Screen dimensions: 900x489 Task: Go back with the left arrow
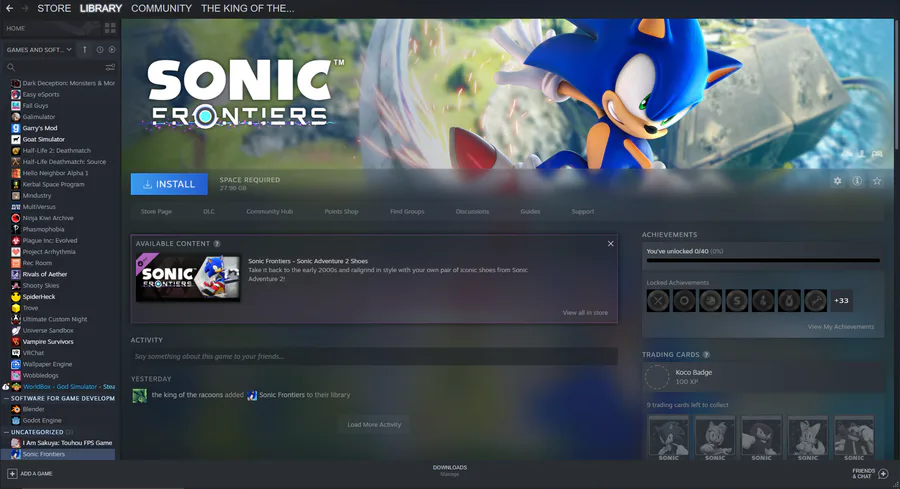click(9, 8)
